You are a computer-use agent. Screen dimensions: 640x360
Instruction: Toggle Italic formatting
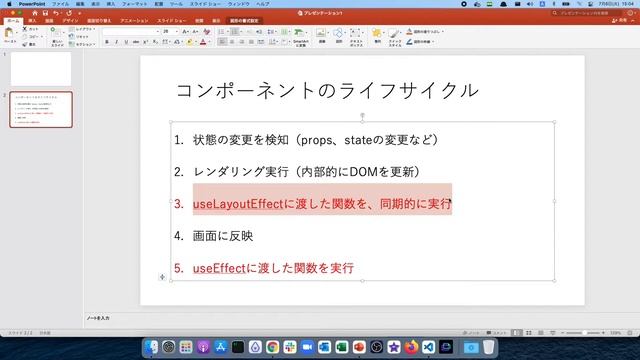click(116, 42)
